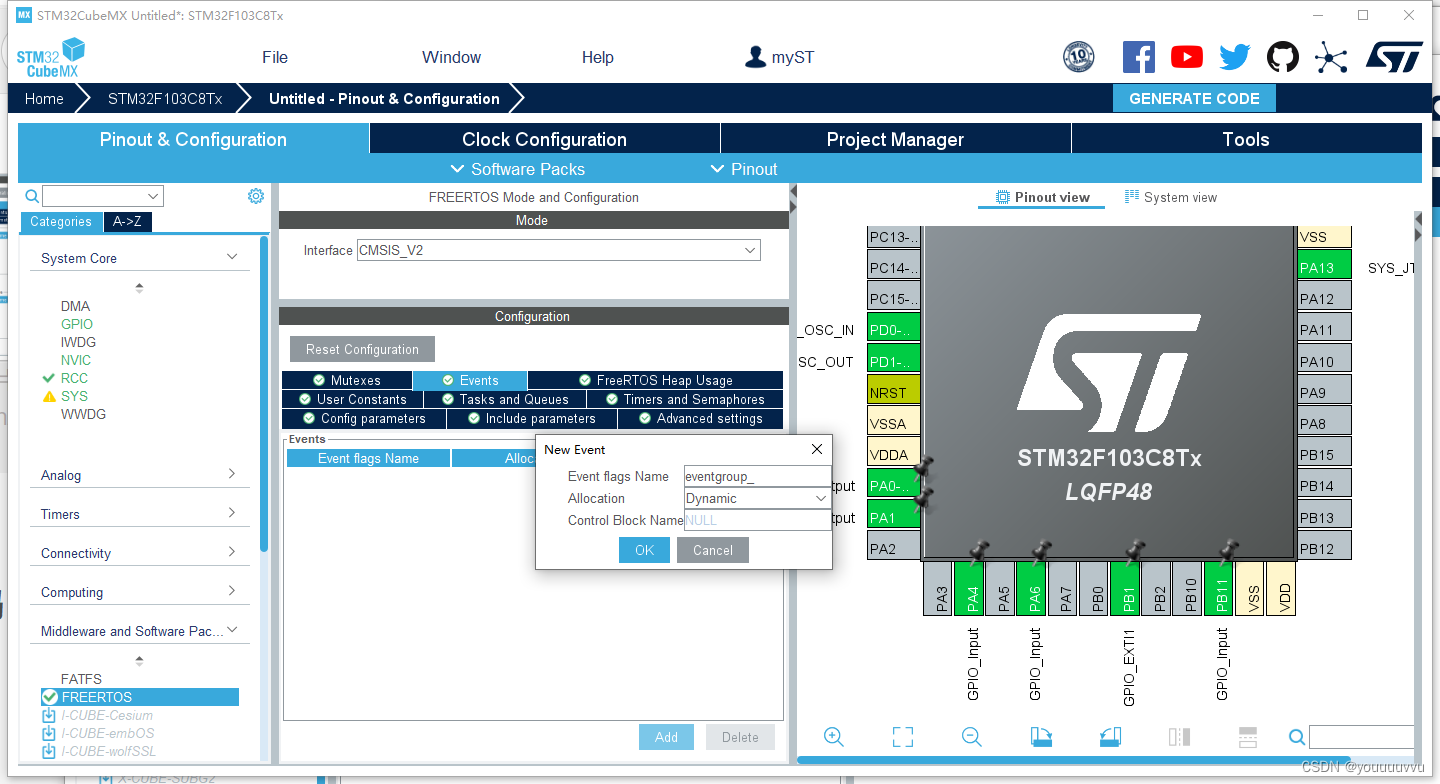Fit the chip to the view
Image resolution: width=1440 pixels, height=784 pixels.
coord(903,737)
